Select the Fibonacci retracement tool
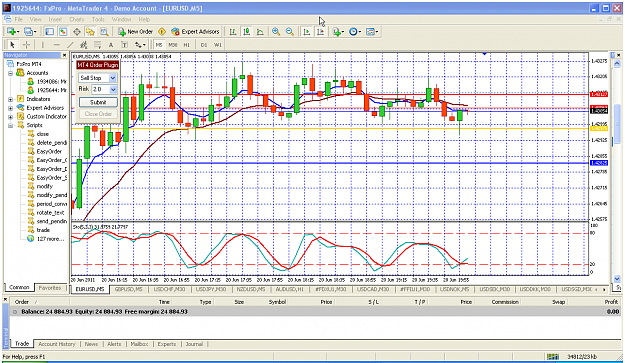The height and width of the screenshot is (363, 625). [97, 45]
